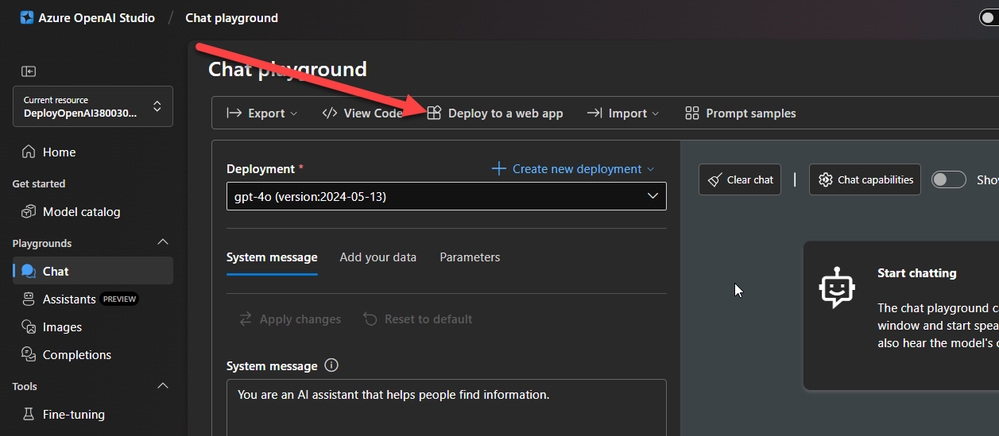Screen dimensions: 999x436
Task: Click the broom icon on Clear chat
Action: pyautogui.click(x=715, y=180)
